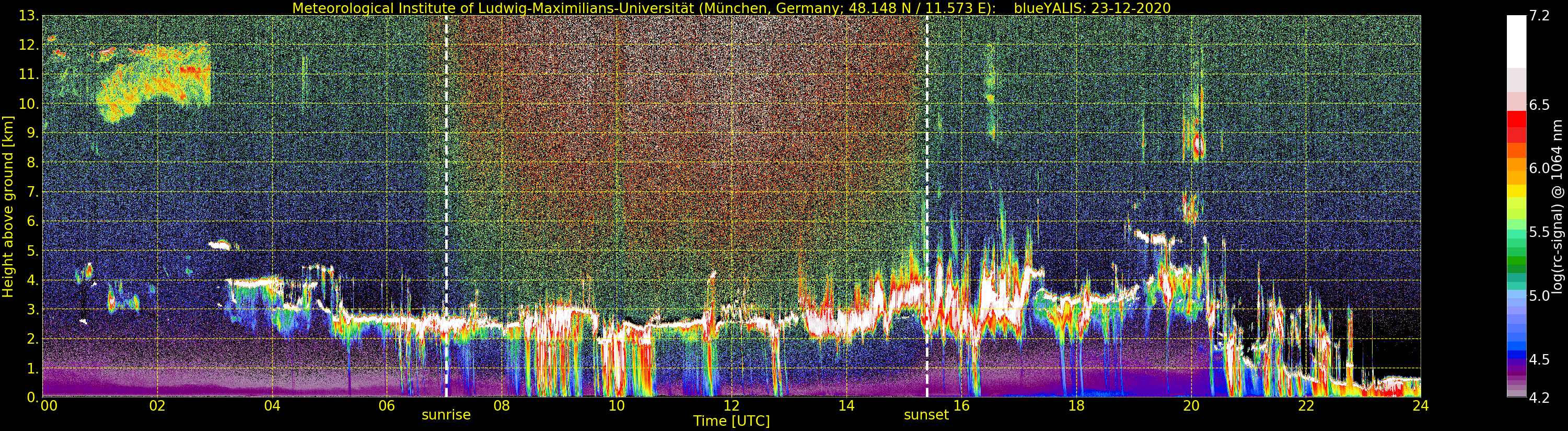The width and height of the screenshot is (1568, 431).
Task: Select the '16' time axis tick label
Action: pyautogui.click(x=961, y=406)
